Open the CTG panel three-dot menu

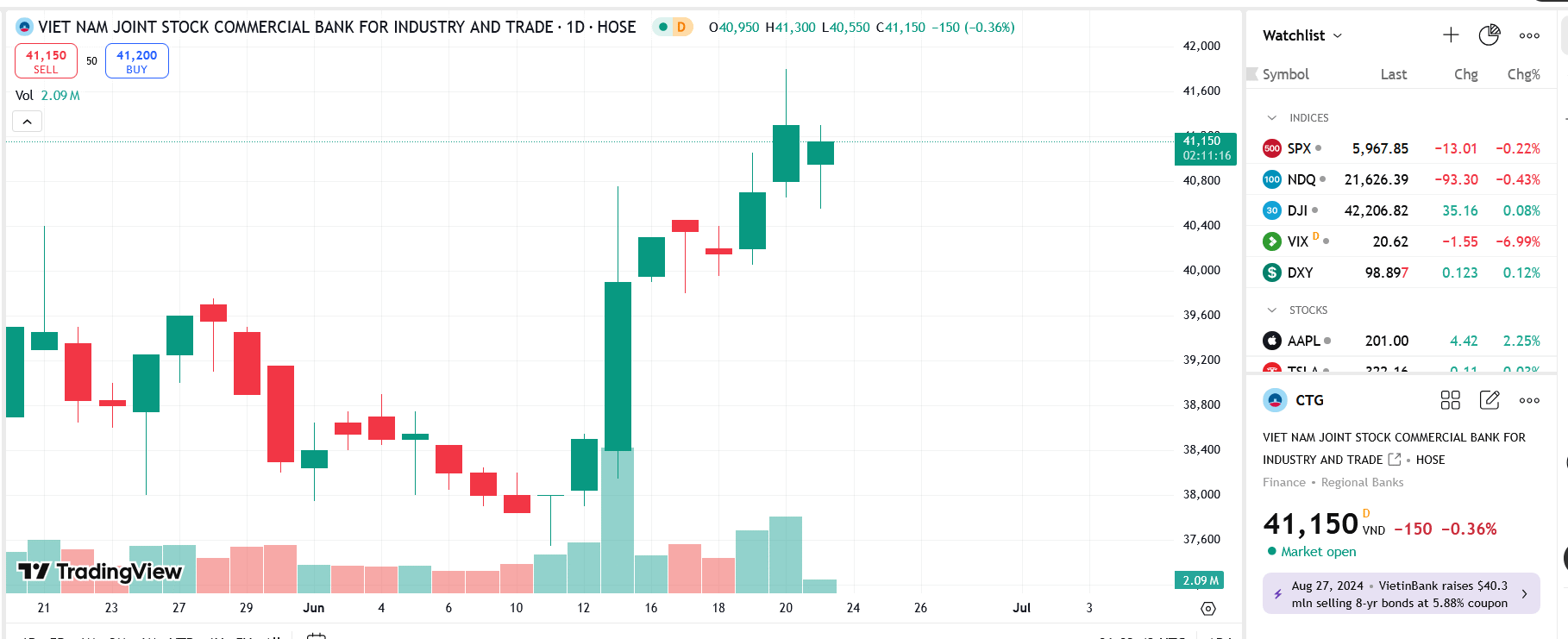[x=1528, y=399]
